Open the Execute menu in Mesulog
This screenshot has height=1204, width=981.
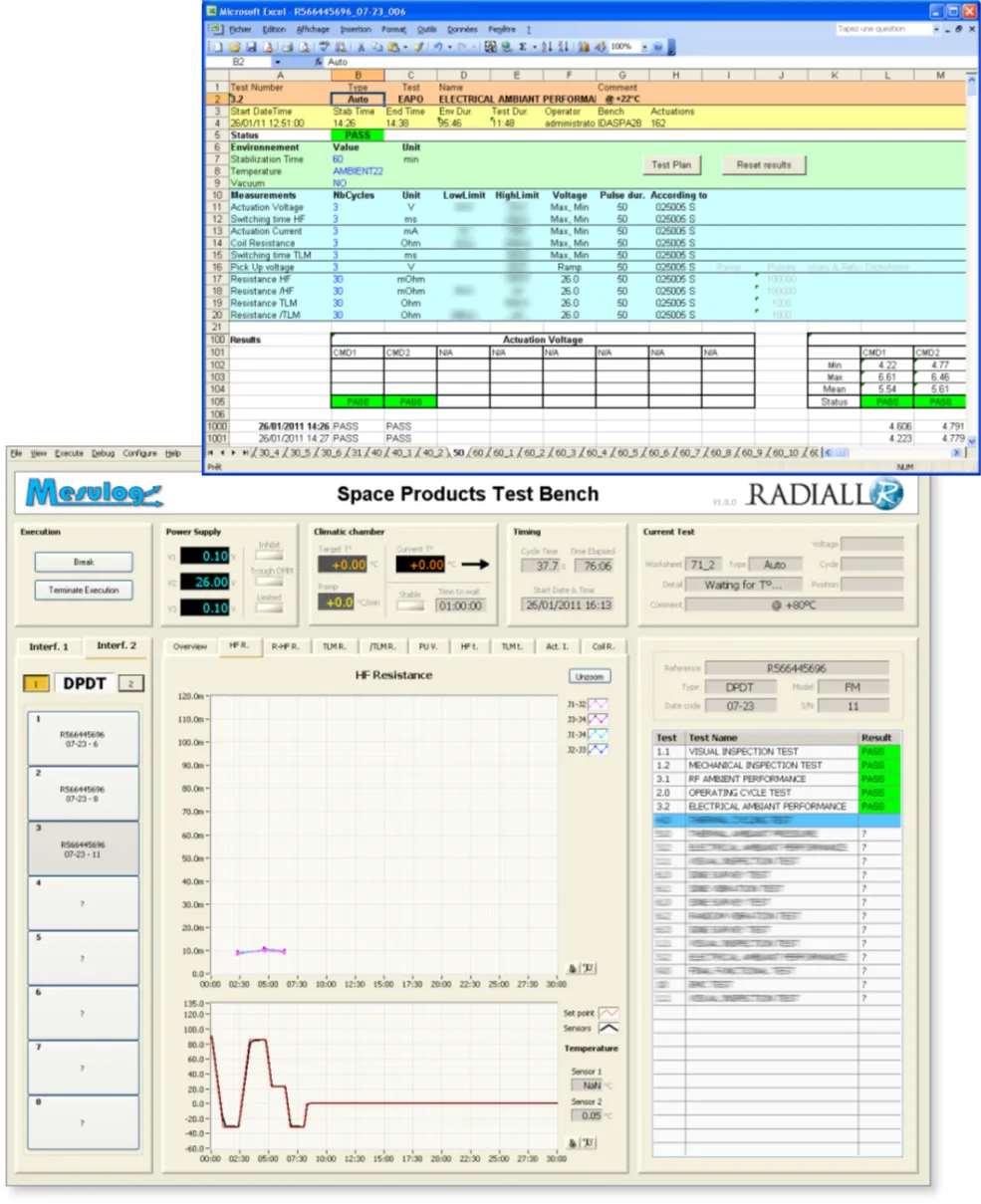(69, 453)
